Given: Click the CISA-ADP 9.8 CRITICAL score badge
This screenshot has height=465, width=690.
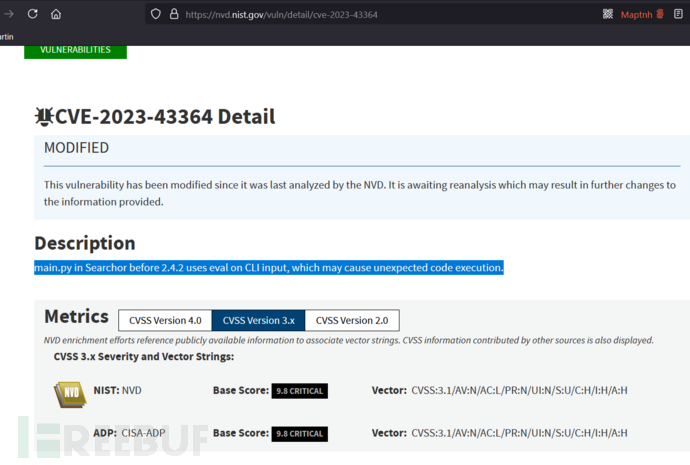Looking at the screenshot, I should coord(300,433).
